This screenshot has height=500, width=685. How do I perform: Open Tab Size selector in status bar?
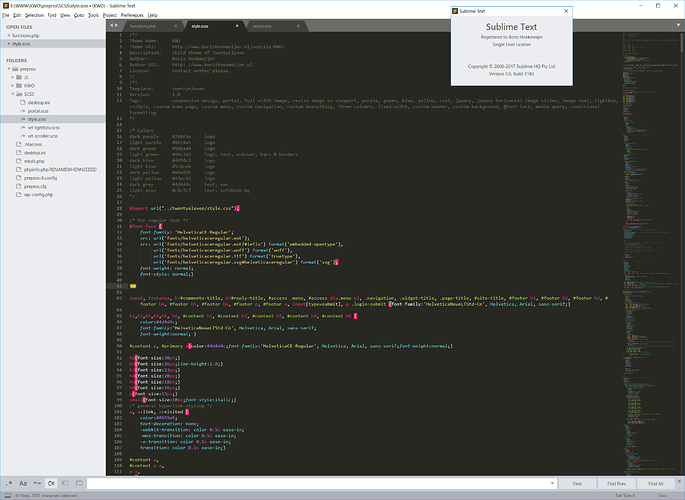(625, 496)
